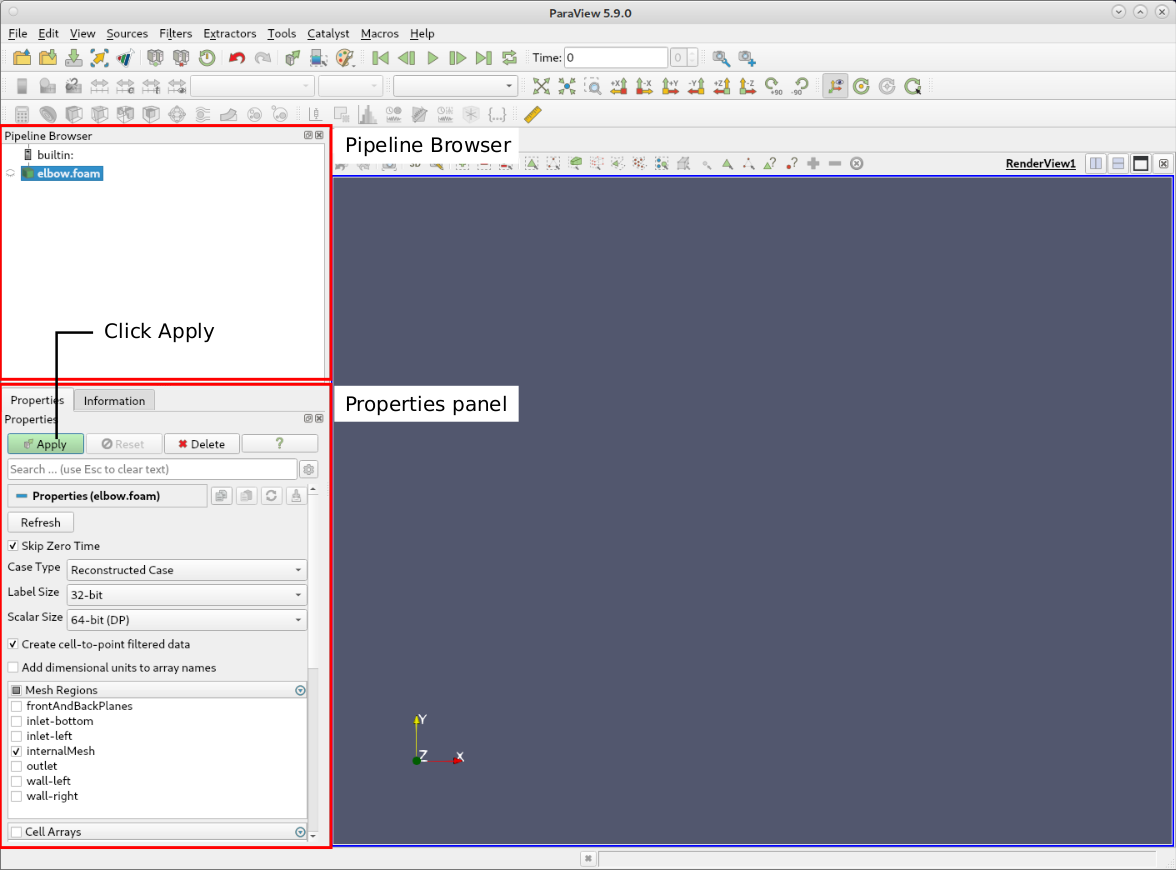Open the Filters menu
Viewport: 1176px width, 870px height.
[x=175, y=33]
